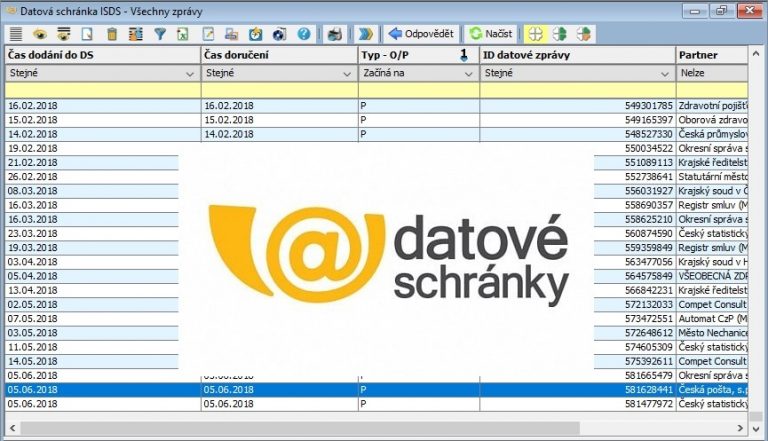Click the Typ - O/P column header
This screenshot has height=441, width=768.
(419, 55)
